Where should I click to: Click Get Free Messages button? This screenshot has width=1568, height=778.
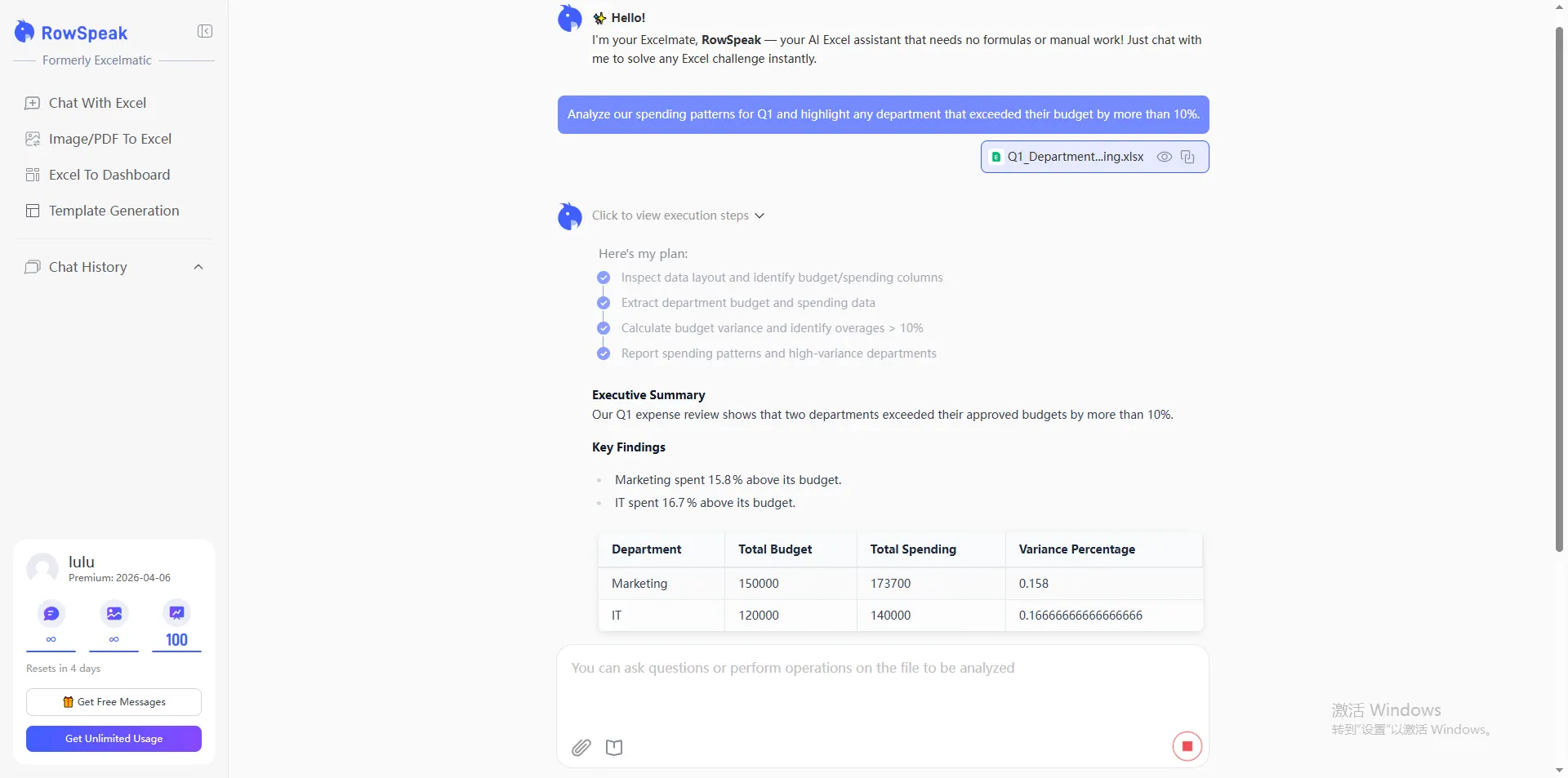114,702
